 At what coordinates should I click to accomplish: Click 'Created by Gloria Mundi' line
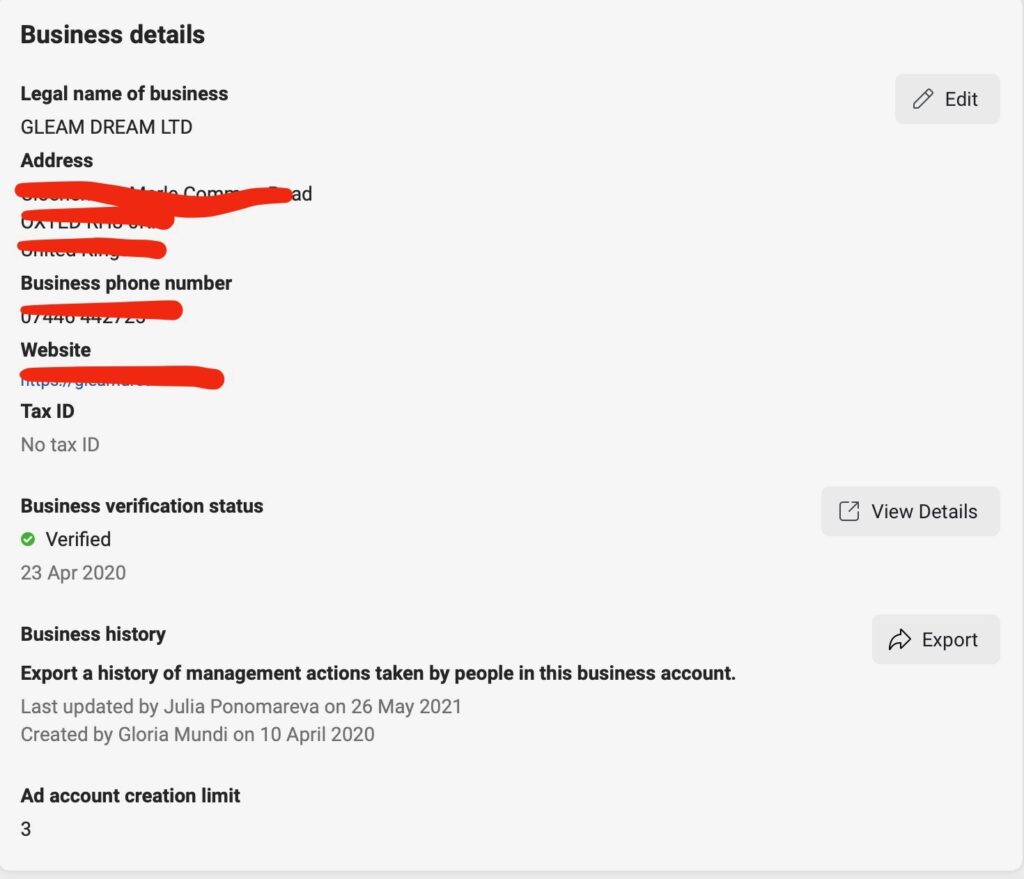197,734
